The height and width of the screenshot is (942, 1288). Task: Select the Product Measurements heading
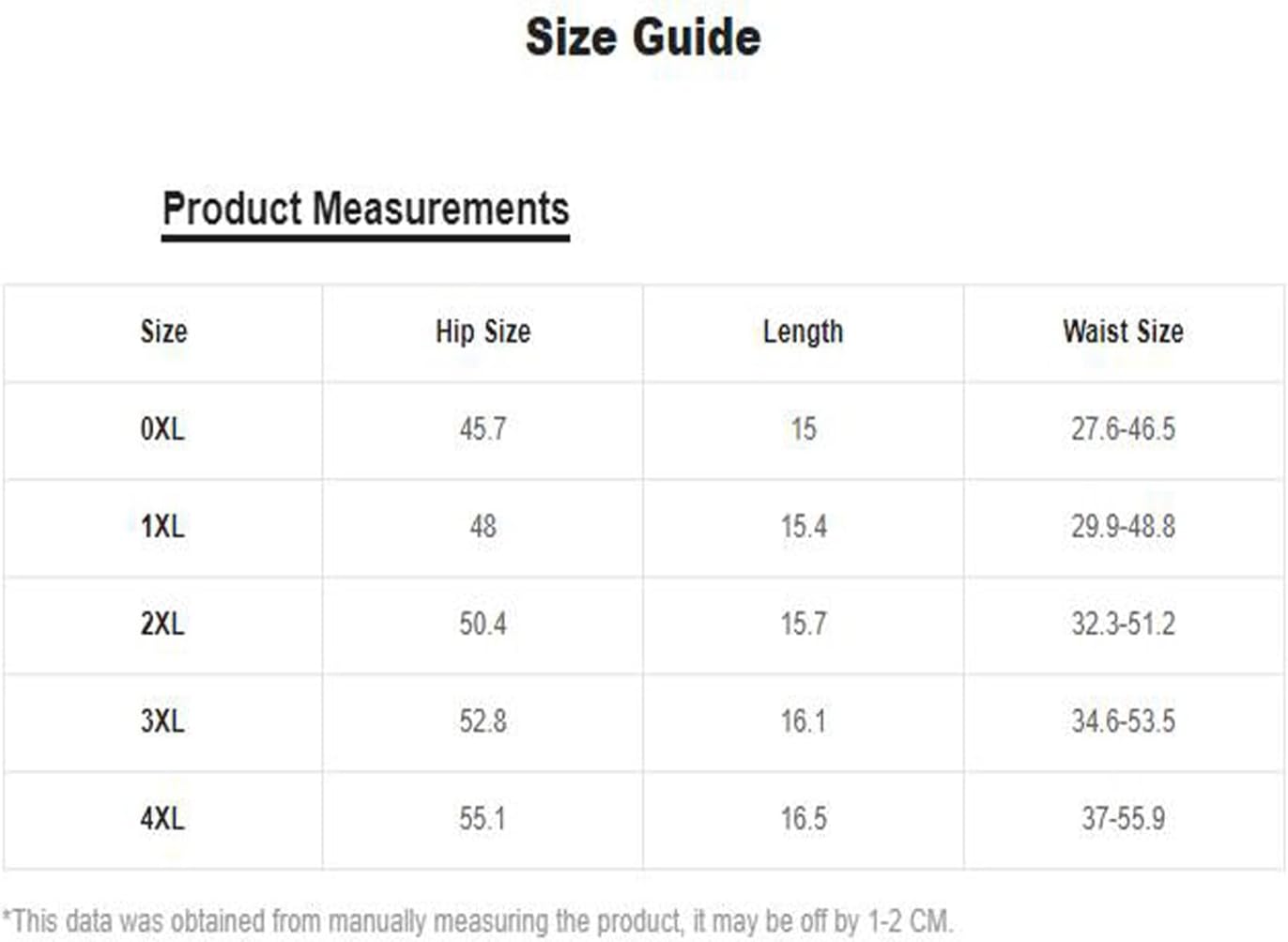coord(366,209)
